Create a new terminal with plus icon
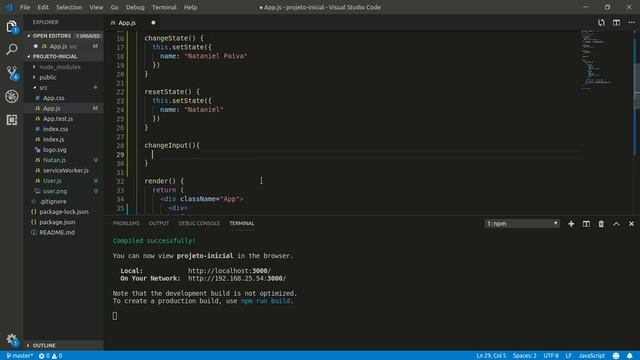Image resolution: width=640 pixels, height=360 pixels. click(x=571, y=224)
